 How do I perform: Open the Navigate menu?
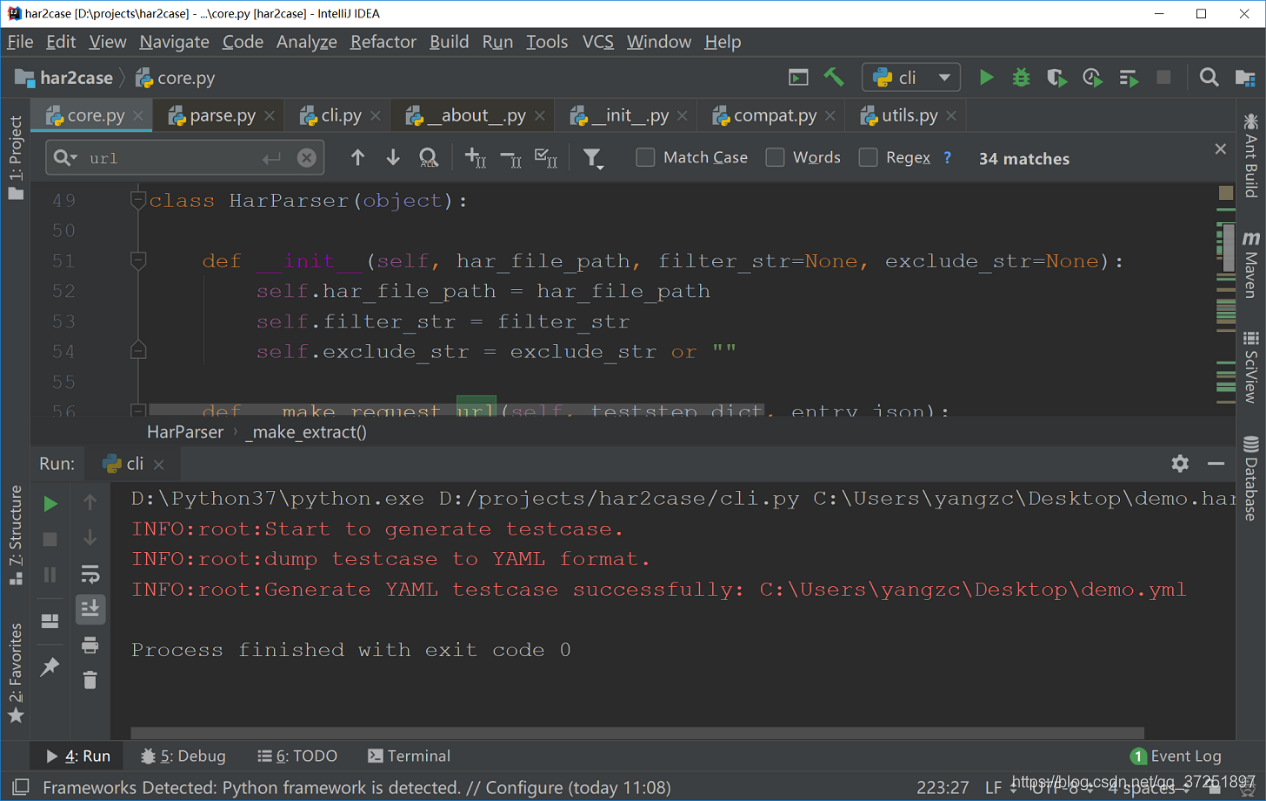(x=174, y=42)
